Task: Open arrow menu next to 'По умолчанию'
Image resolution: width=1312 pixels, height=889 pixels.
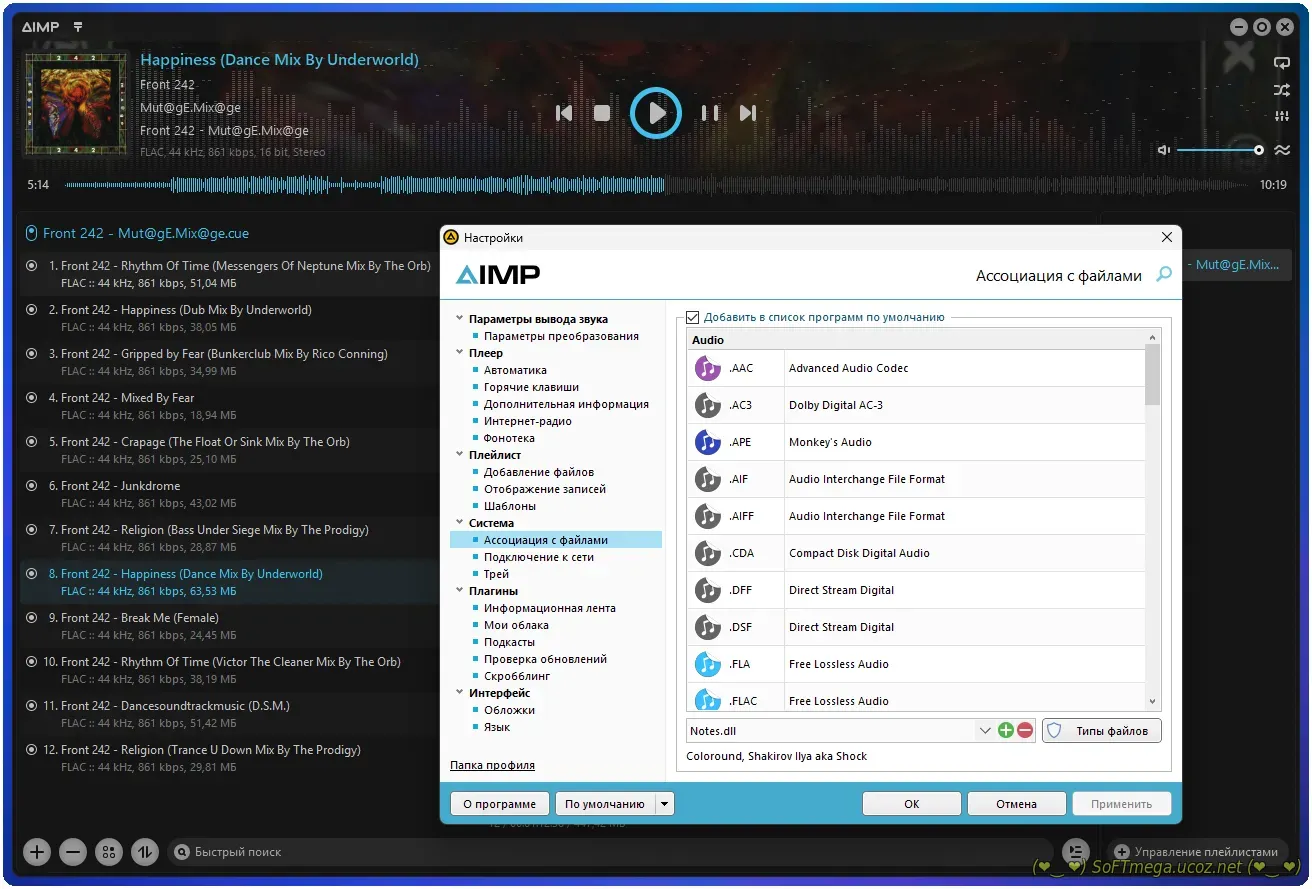Action: point(665,804)
